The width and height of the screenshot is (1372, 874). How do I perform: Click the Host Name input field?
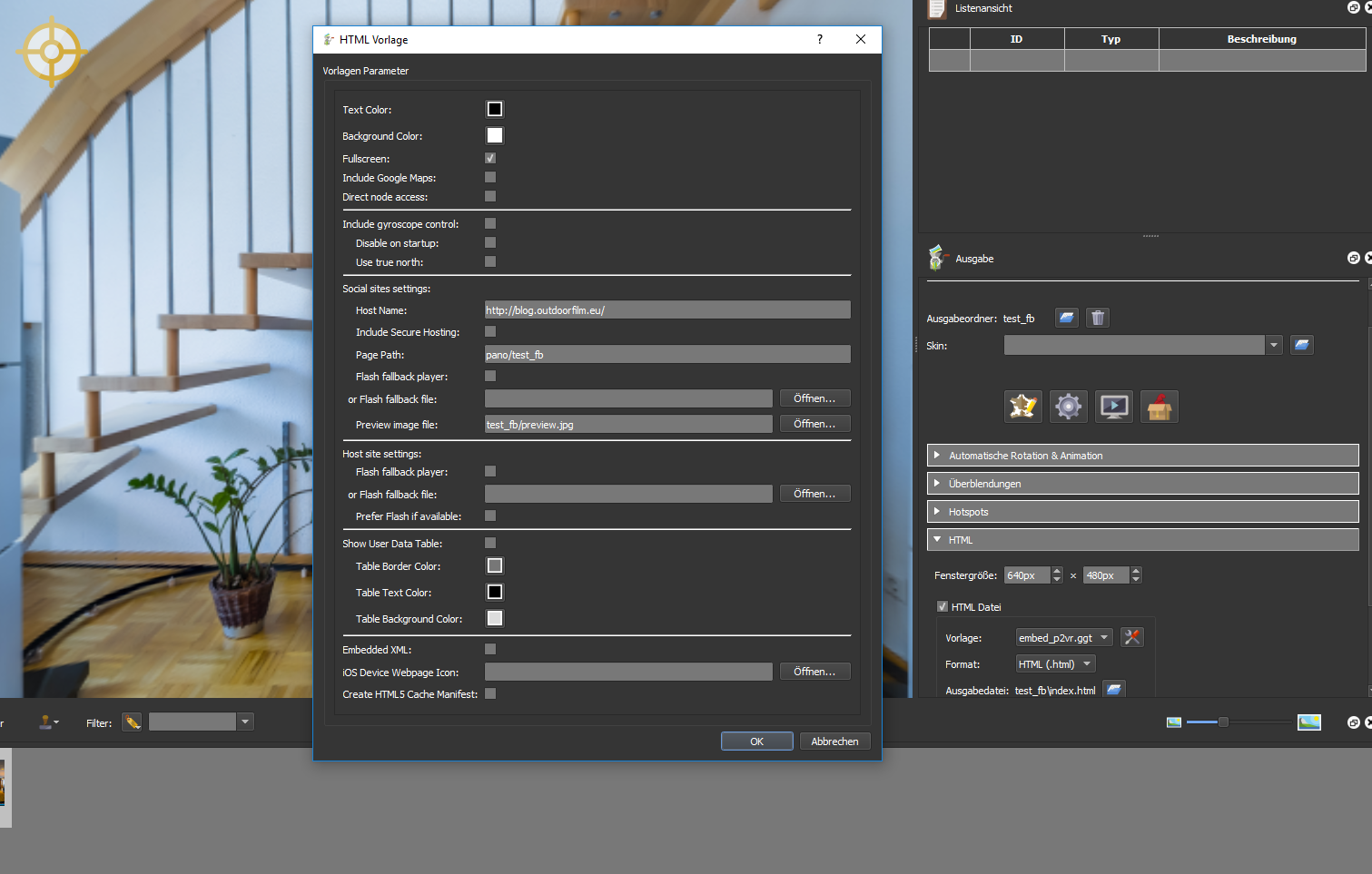click(x=667, y=309)
